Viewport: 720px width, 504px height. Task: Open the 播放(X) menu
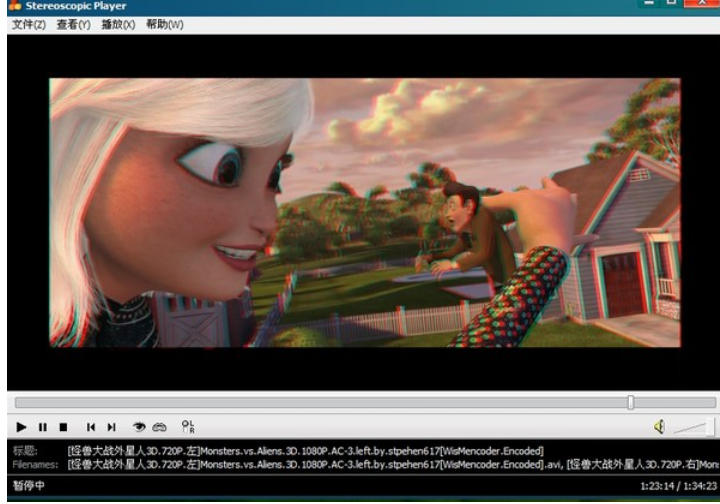tap(119, 24)
